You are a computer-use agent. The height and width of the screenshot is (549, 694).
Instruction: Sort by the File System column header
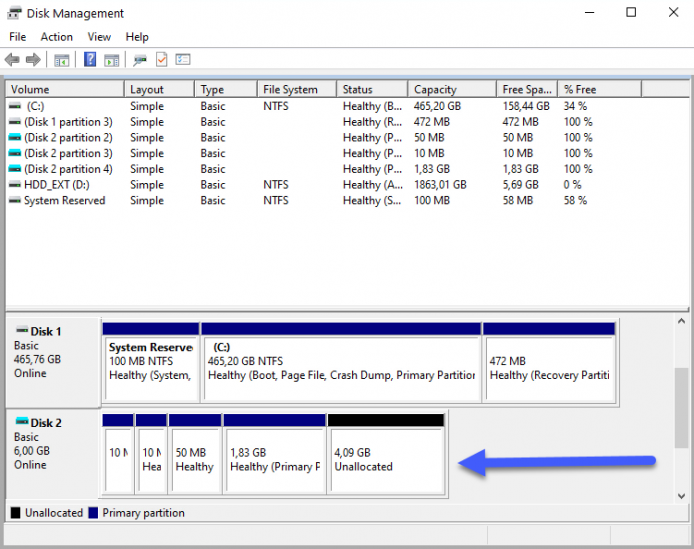[297, 89]
